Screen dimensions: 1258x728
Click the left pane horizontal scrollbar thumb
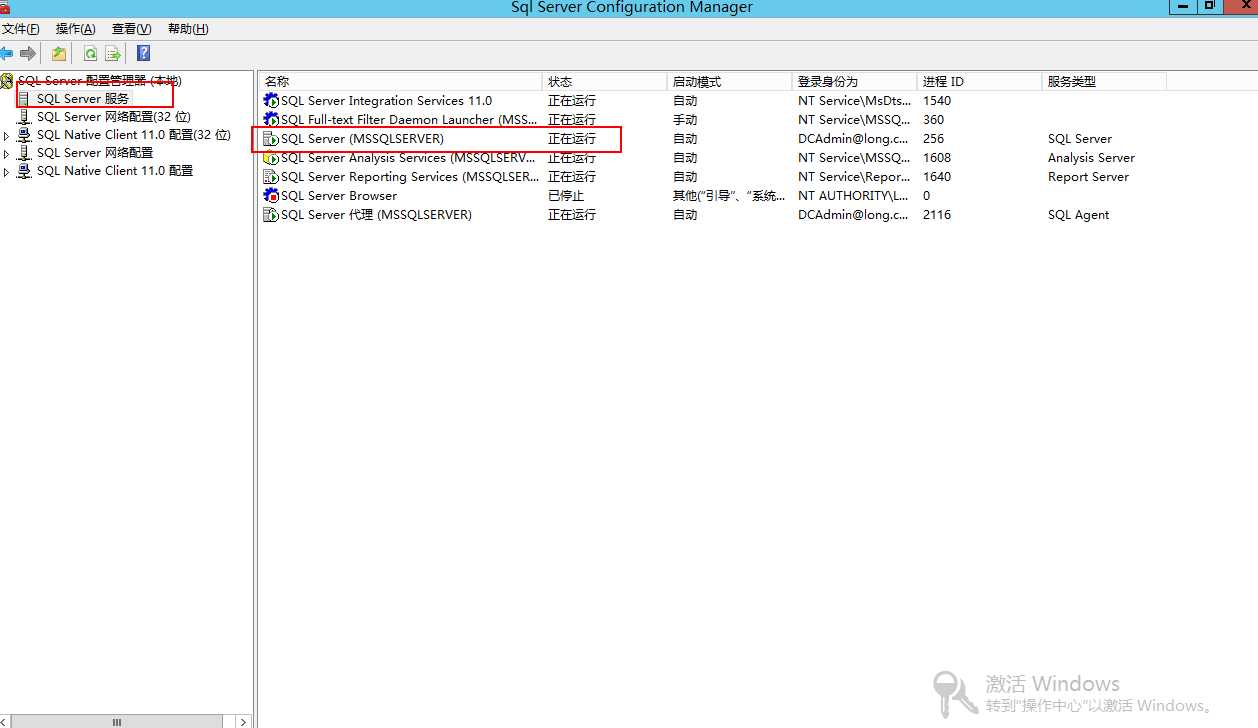click(x=117, y=721)
